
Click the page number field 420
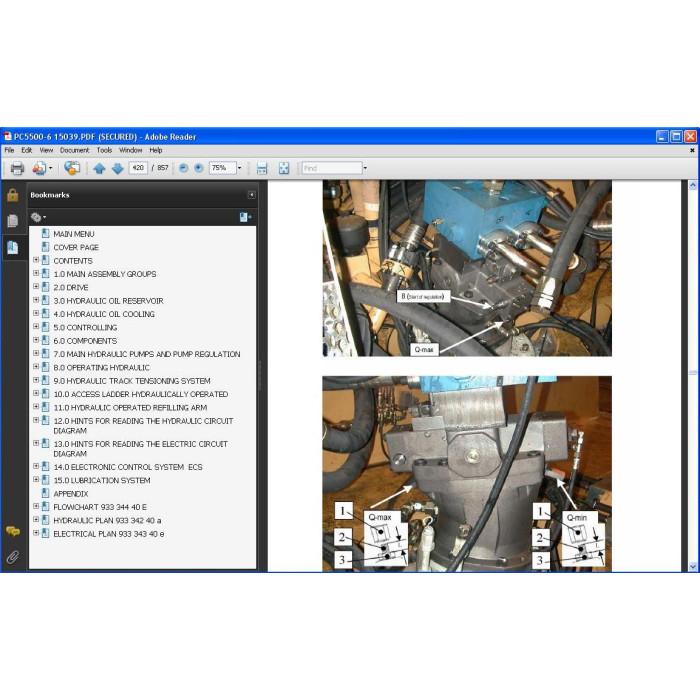[138, 168]
